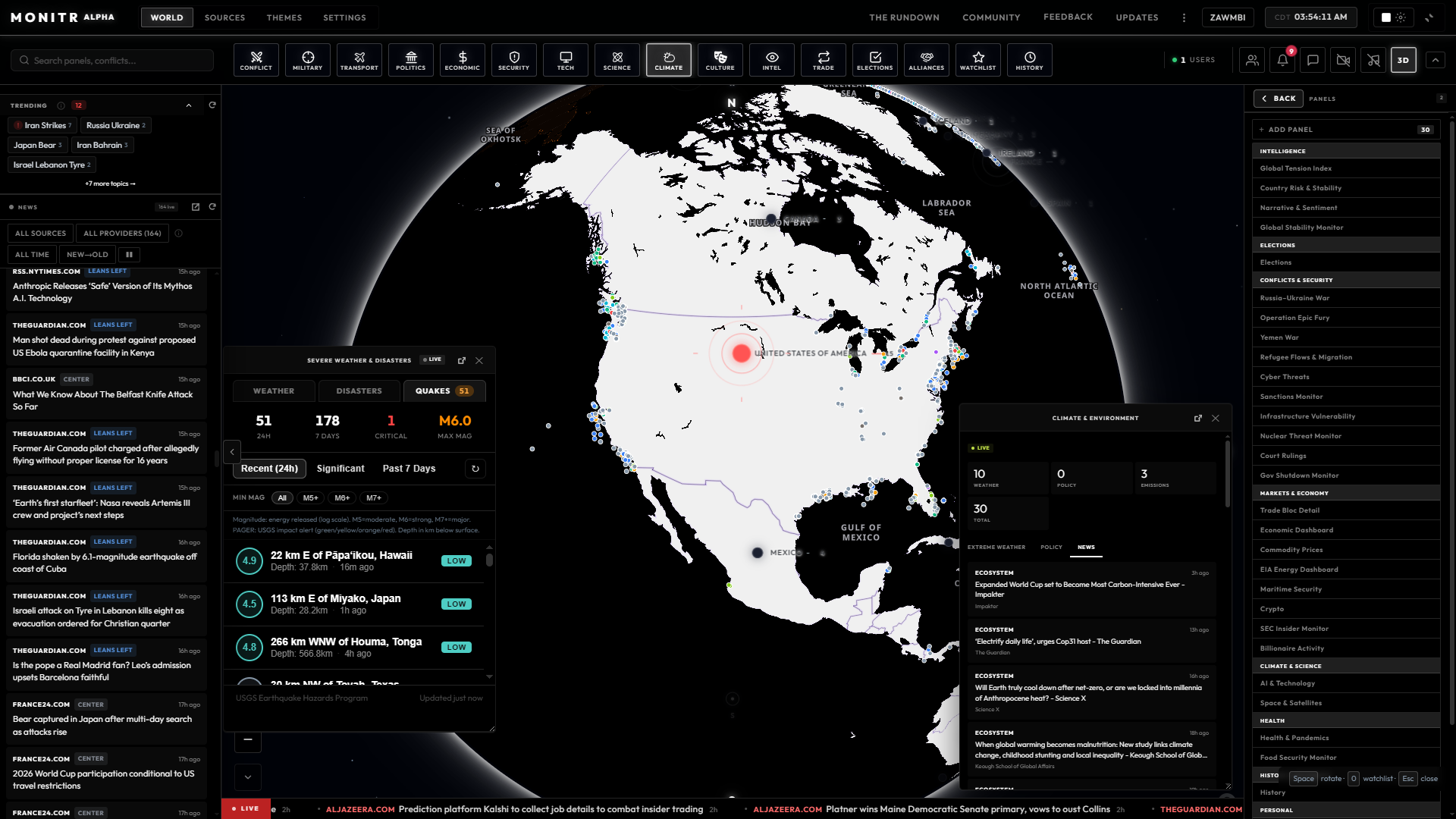1456x819 pixels.
Task: Open the Trade category
Action: 824,60
